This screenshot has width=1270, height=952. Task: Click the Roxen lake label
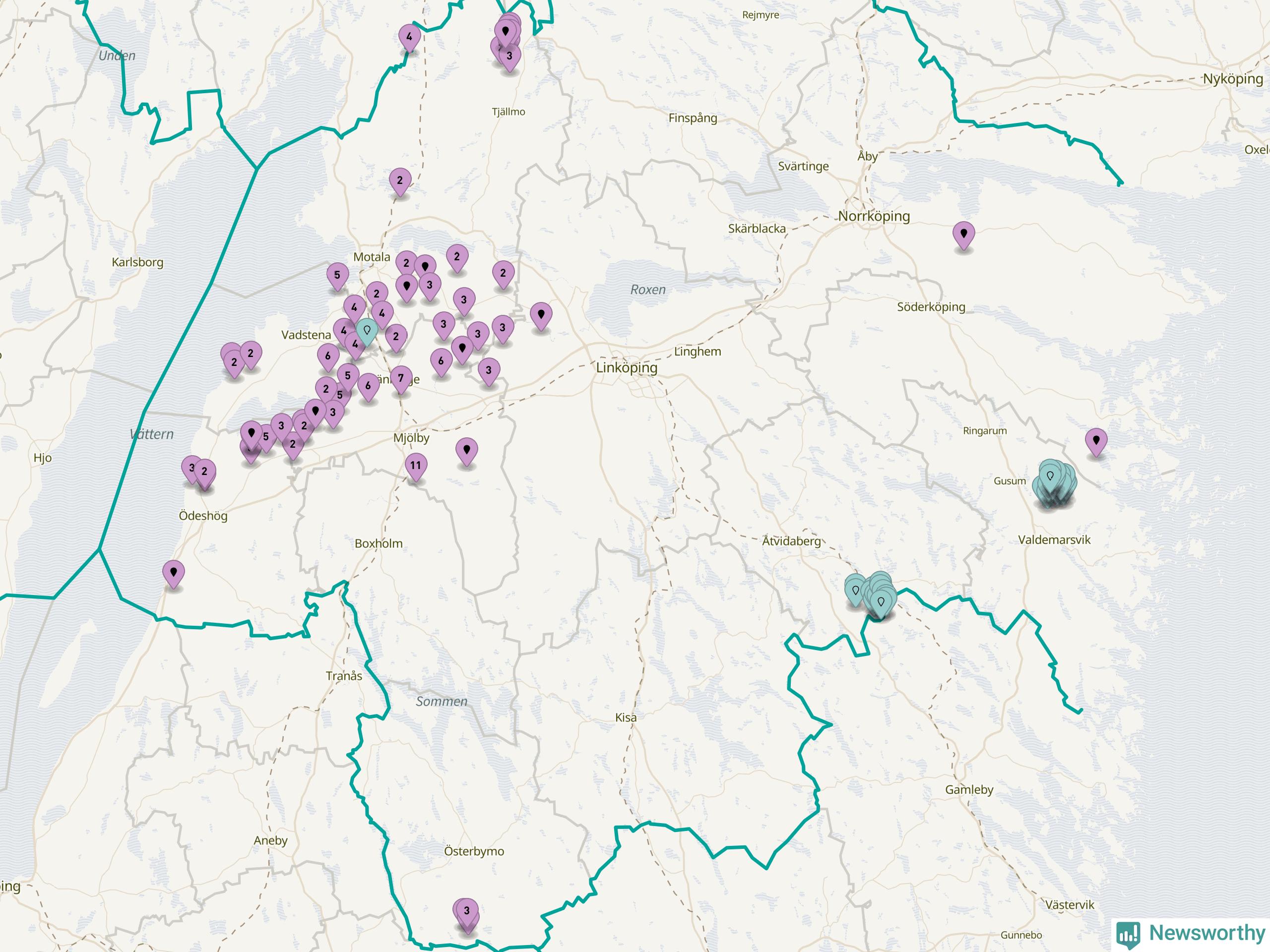[x=648, y=290]
